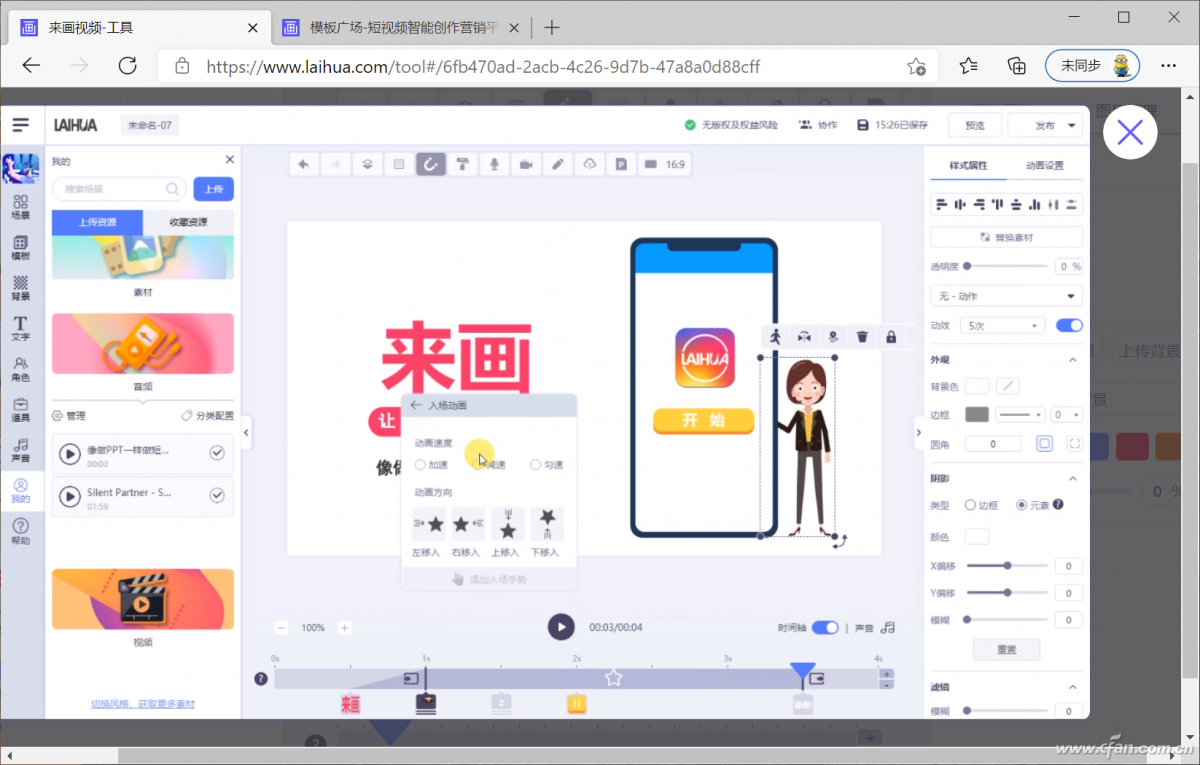Switch to the 收藏资源 tab
This screenshot has width=1200, height=765.
188,222
